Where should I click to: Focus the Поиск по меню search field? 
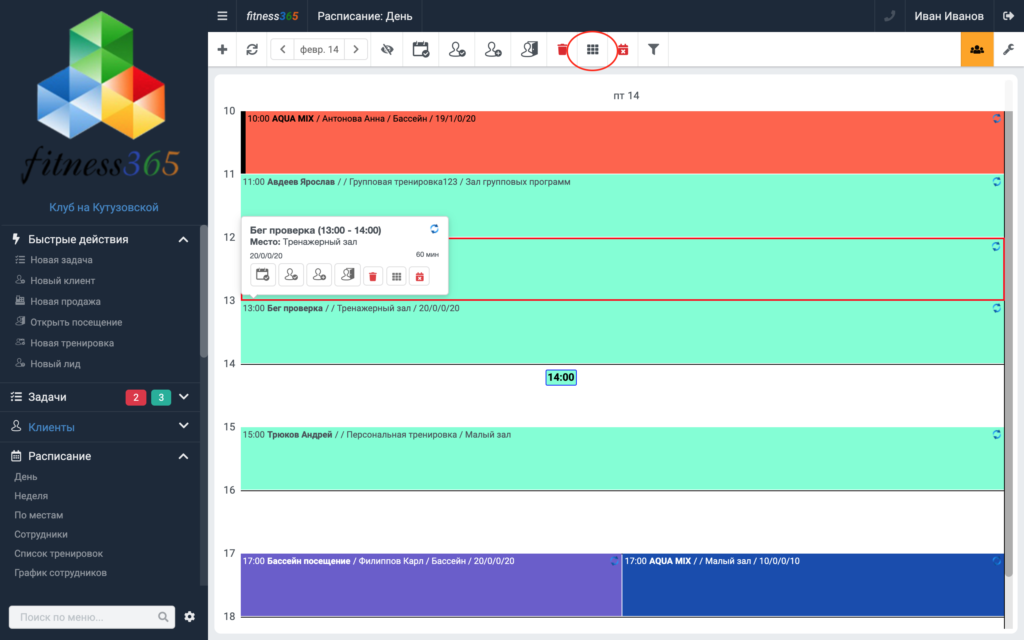pos(91,617)
